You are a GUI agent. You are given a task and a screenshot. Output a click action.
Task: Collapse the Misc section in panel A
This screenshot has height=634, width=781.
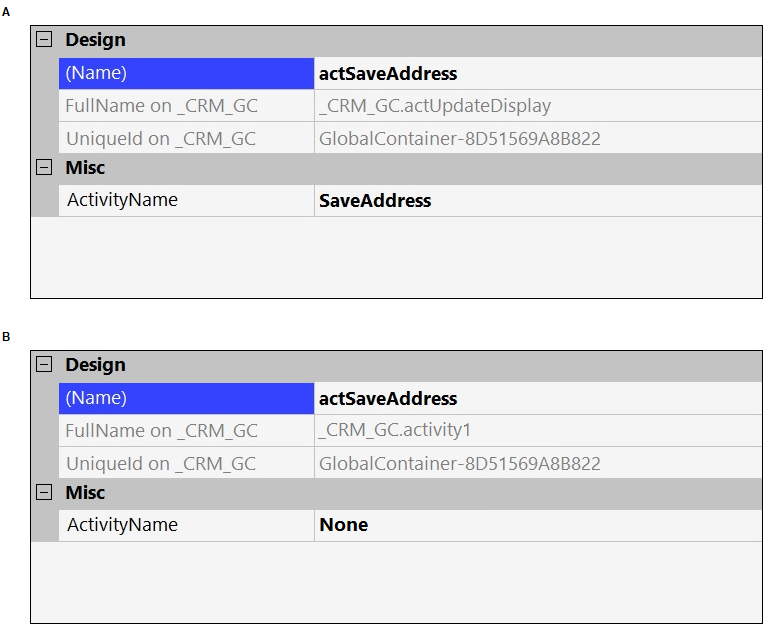click(x=44, y=167)
